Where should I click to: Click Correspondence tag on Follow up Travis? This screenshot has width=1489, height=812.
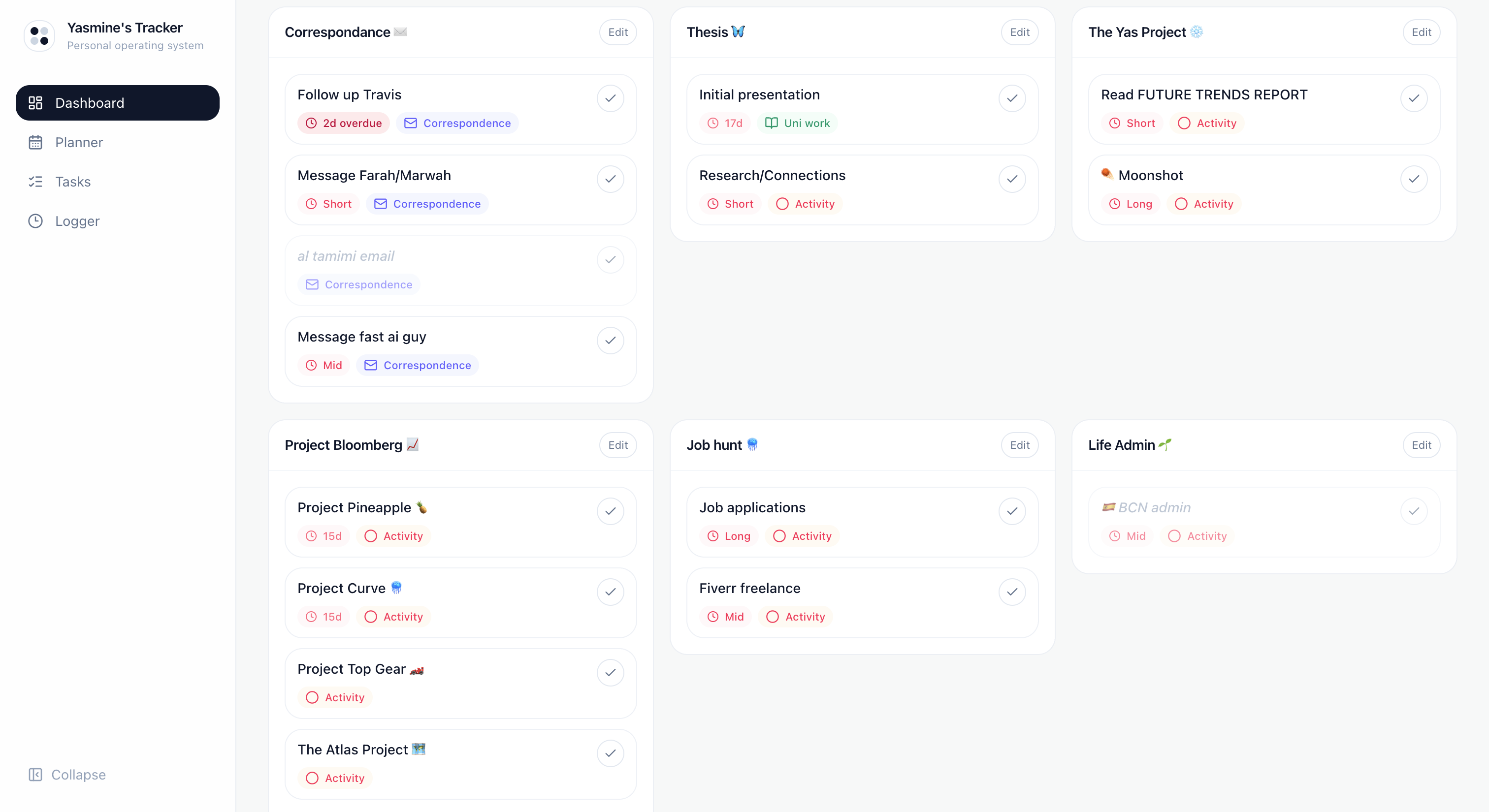[457, 123]
